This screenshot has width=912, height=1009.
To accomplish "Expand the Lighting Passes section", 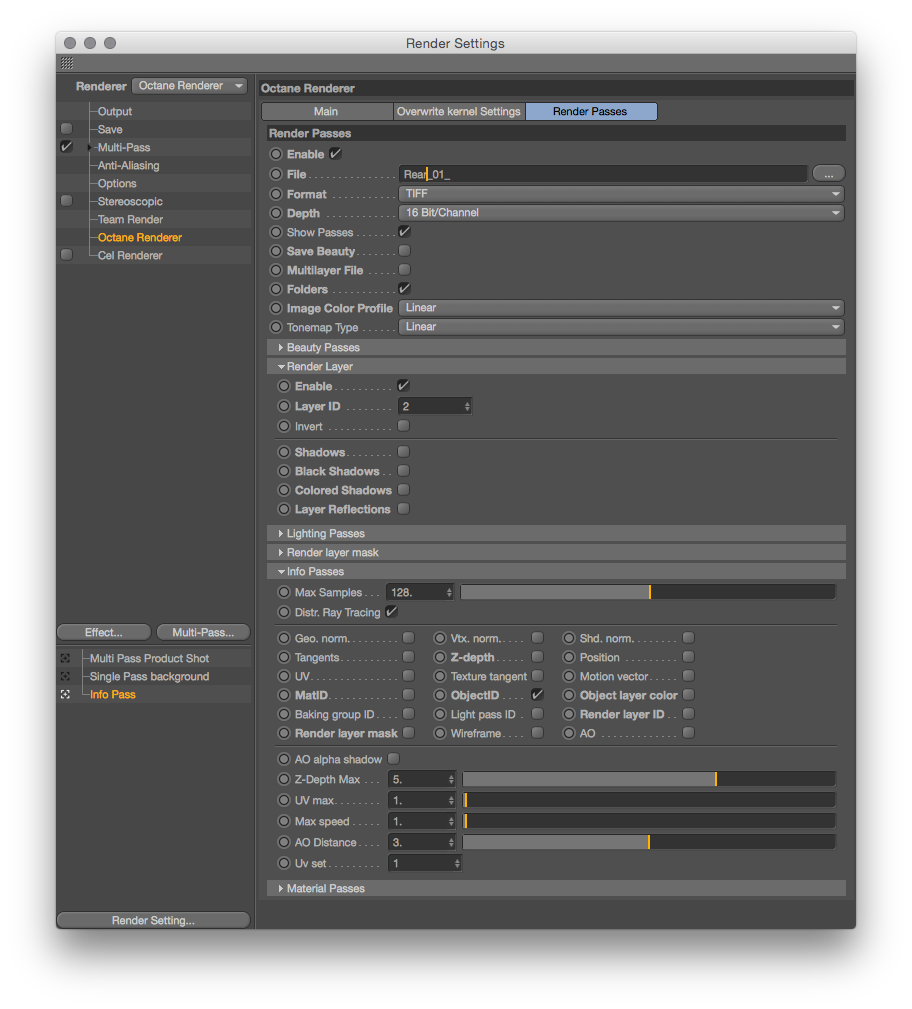I will pos(281,533).
